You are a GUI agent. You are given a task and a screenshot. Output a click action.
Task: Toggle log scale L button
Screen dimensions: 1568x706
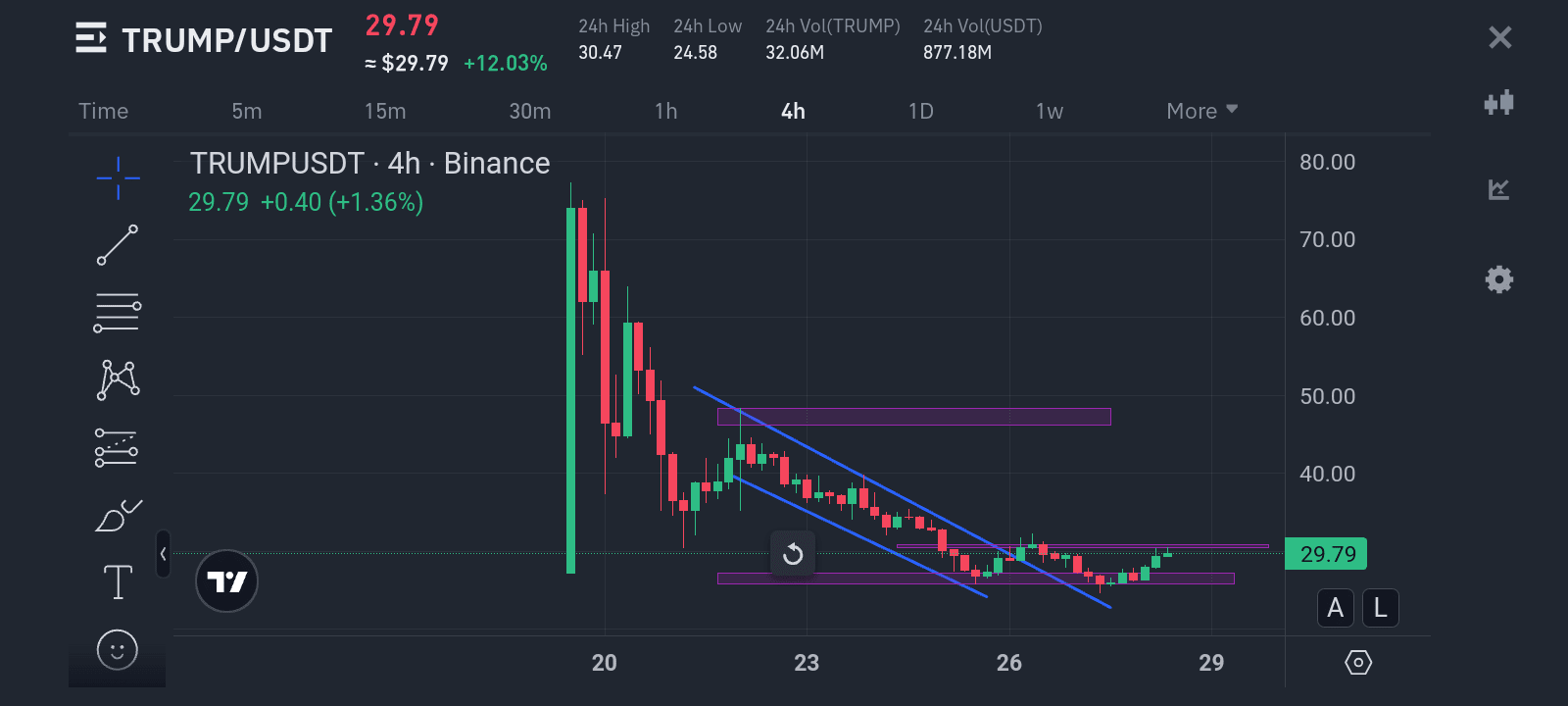1380,608
